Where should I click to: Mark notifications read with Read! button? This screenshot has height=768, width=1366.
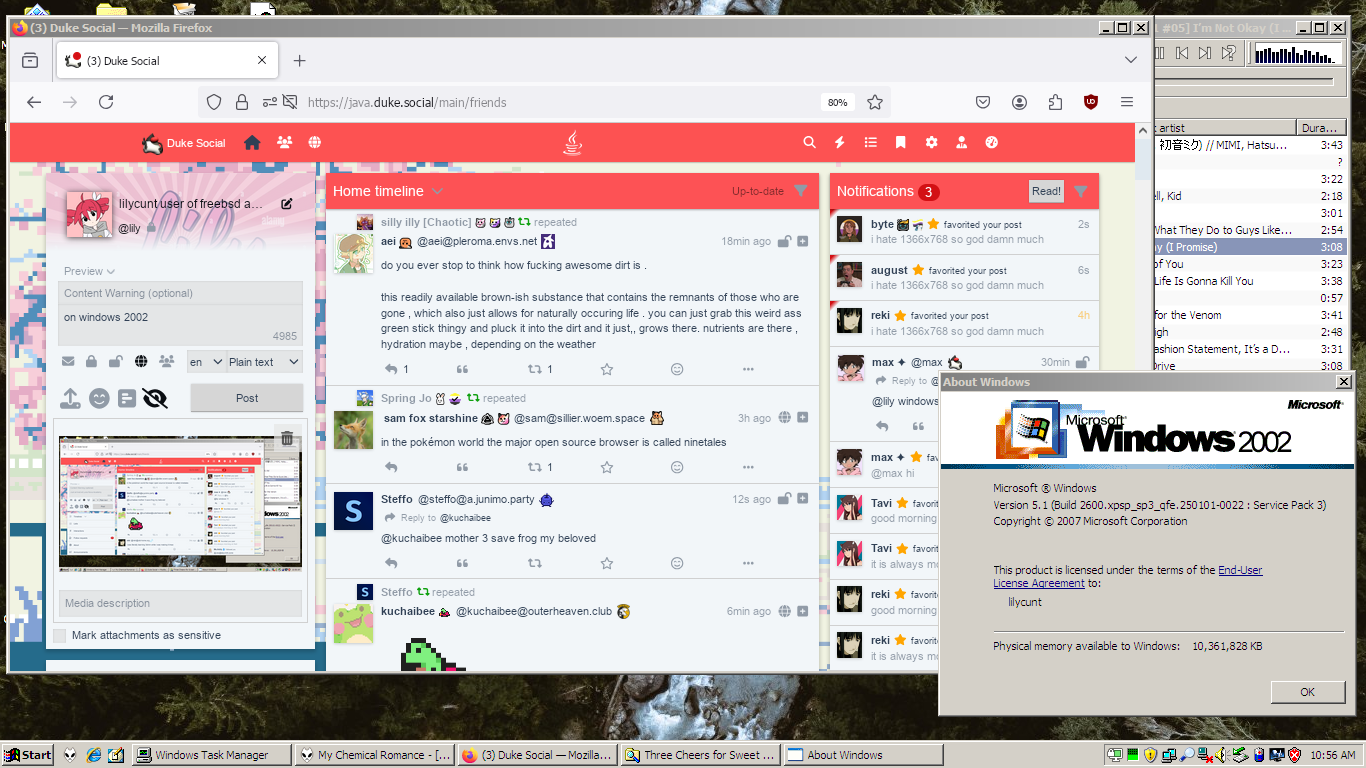tap(1046, 191)
